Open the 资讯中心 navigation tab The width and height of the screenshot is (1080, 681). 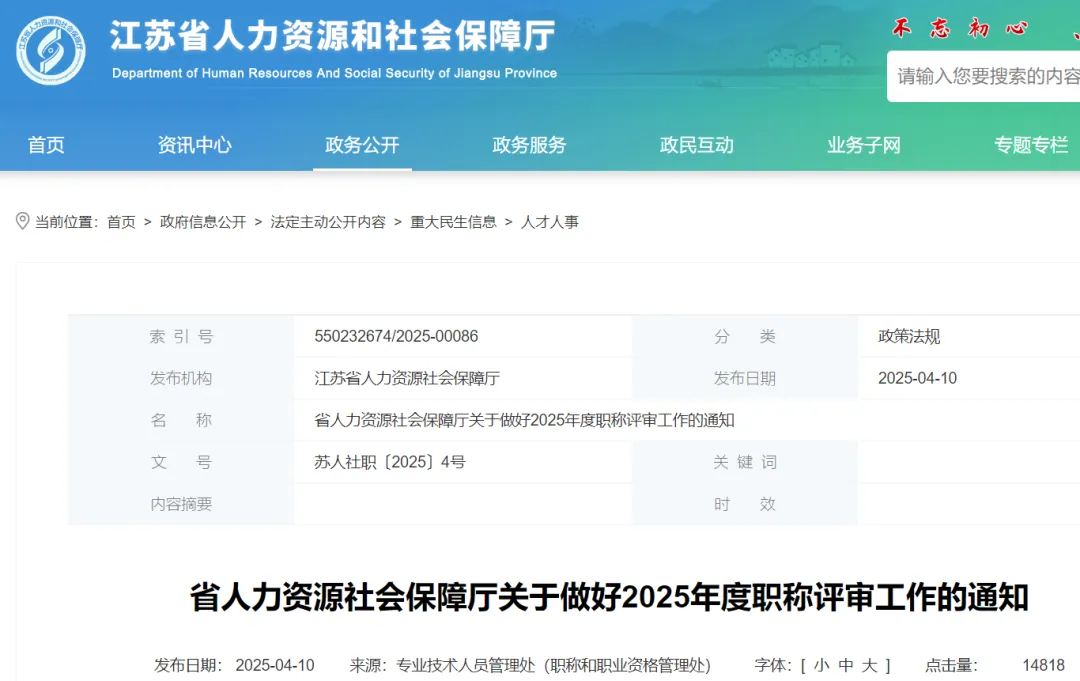coord(194,145)
